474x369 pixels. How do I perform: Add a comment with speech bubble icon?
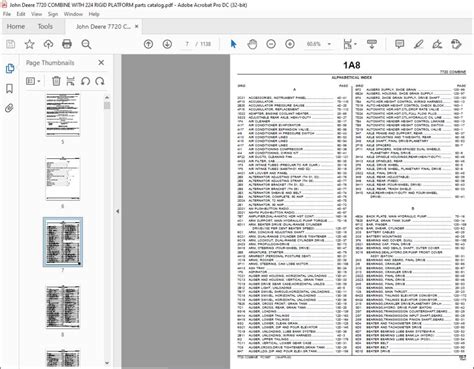(399, 44)
